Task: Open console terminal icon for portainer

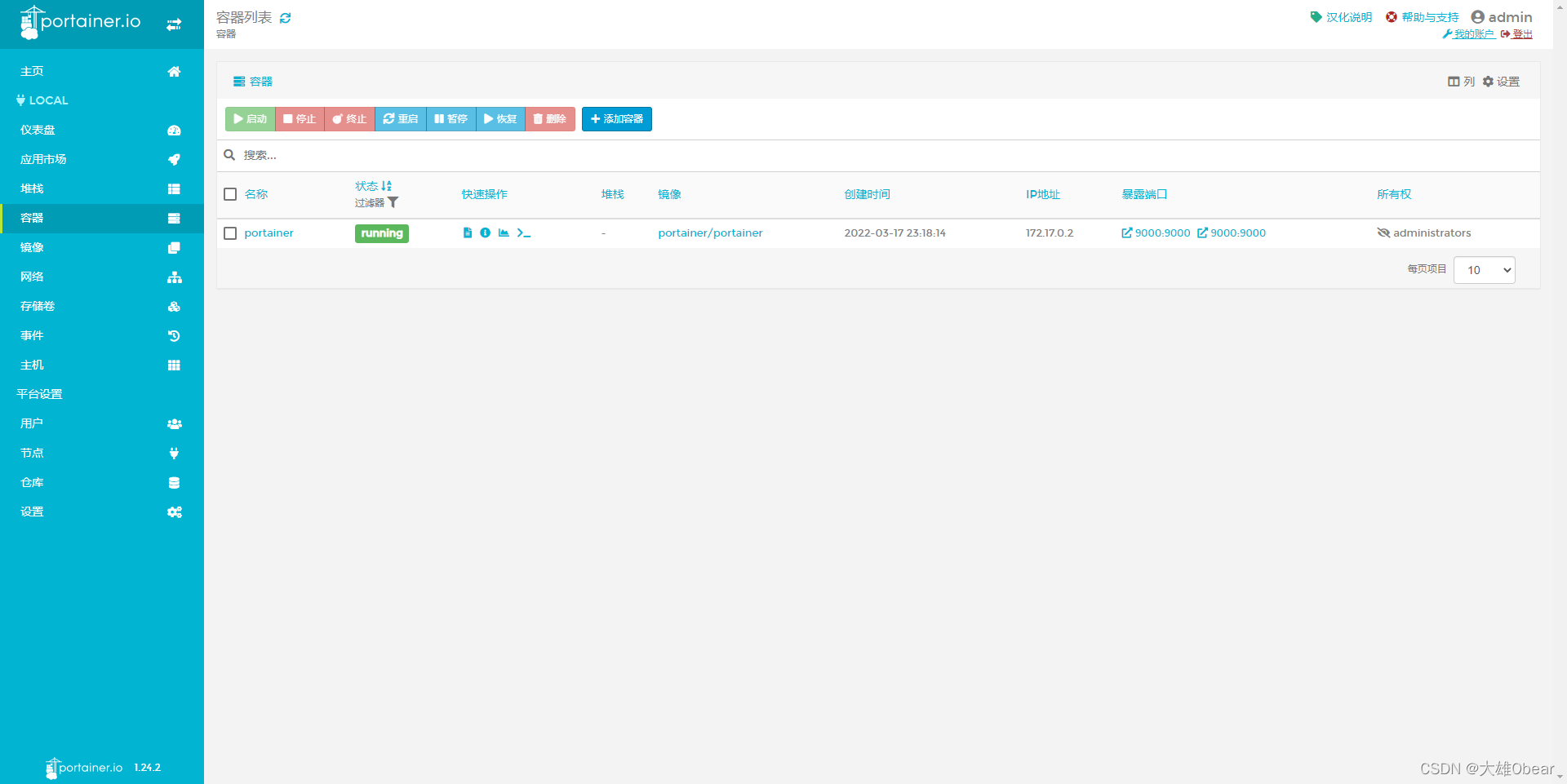Action: (524, 233)
